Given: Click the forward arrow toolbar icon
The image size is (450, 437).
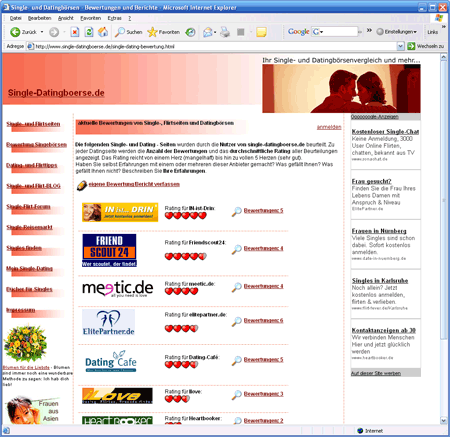Looking at the screenshot, I should click(x=54, y=32).
